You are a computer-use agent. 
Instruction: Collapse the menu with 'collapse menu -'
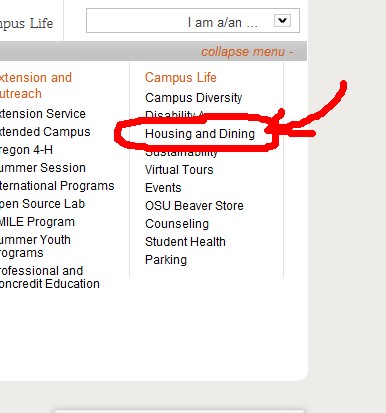(x=247, y=52)
